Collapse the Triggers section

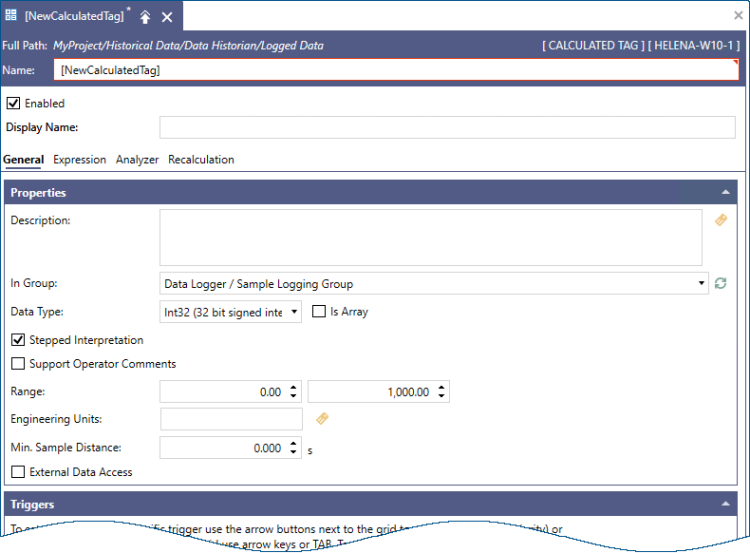click(x=725, y=505)
